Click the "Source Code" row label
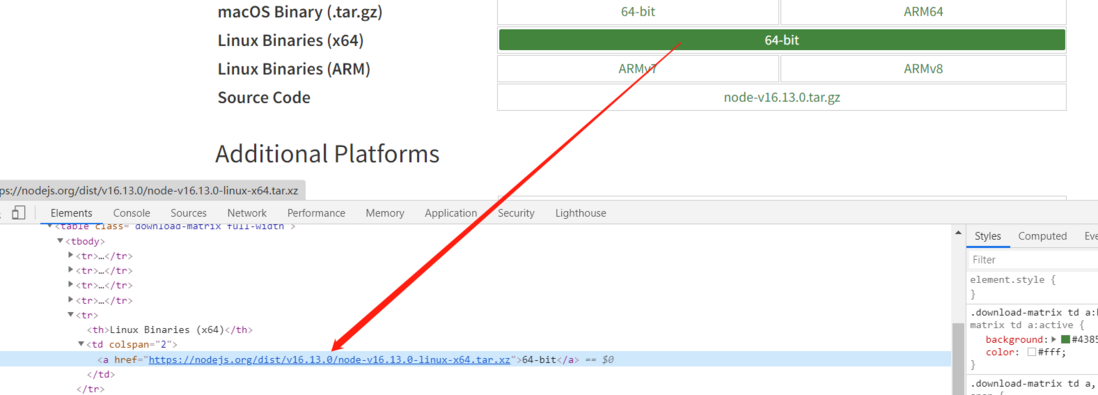Screen dimensions: 1098x395 264,97
